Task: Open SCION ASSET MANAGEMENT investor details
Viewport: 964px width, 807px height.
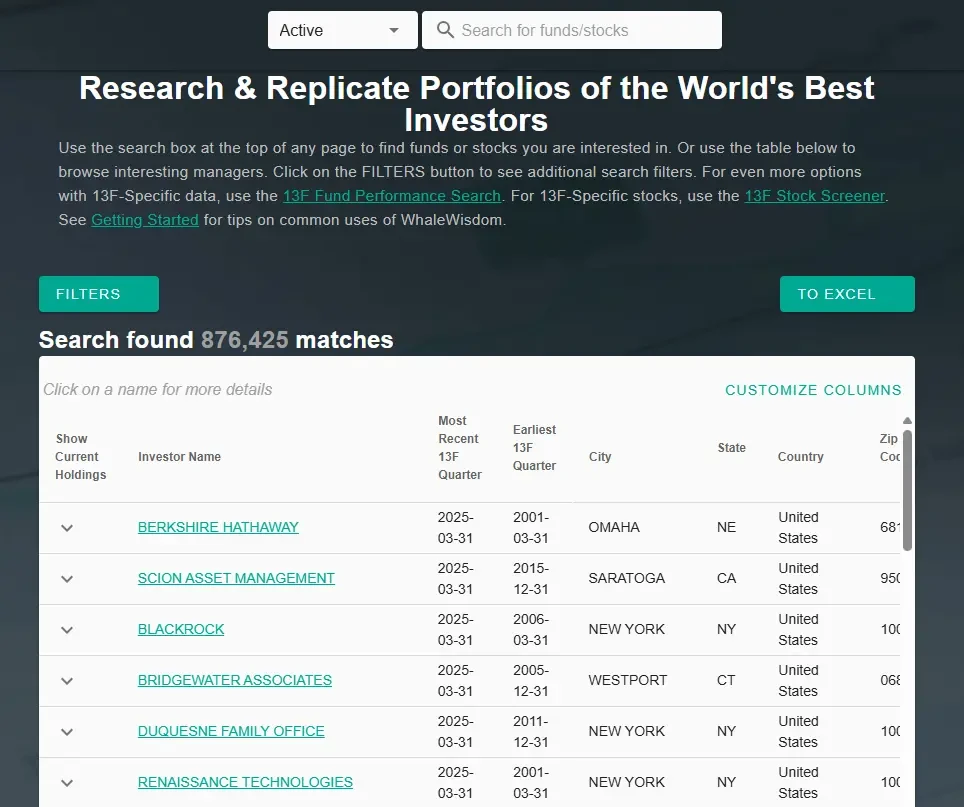Action: point(236,578)
